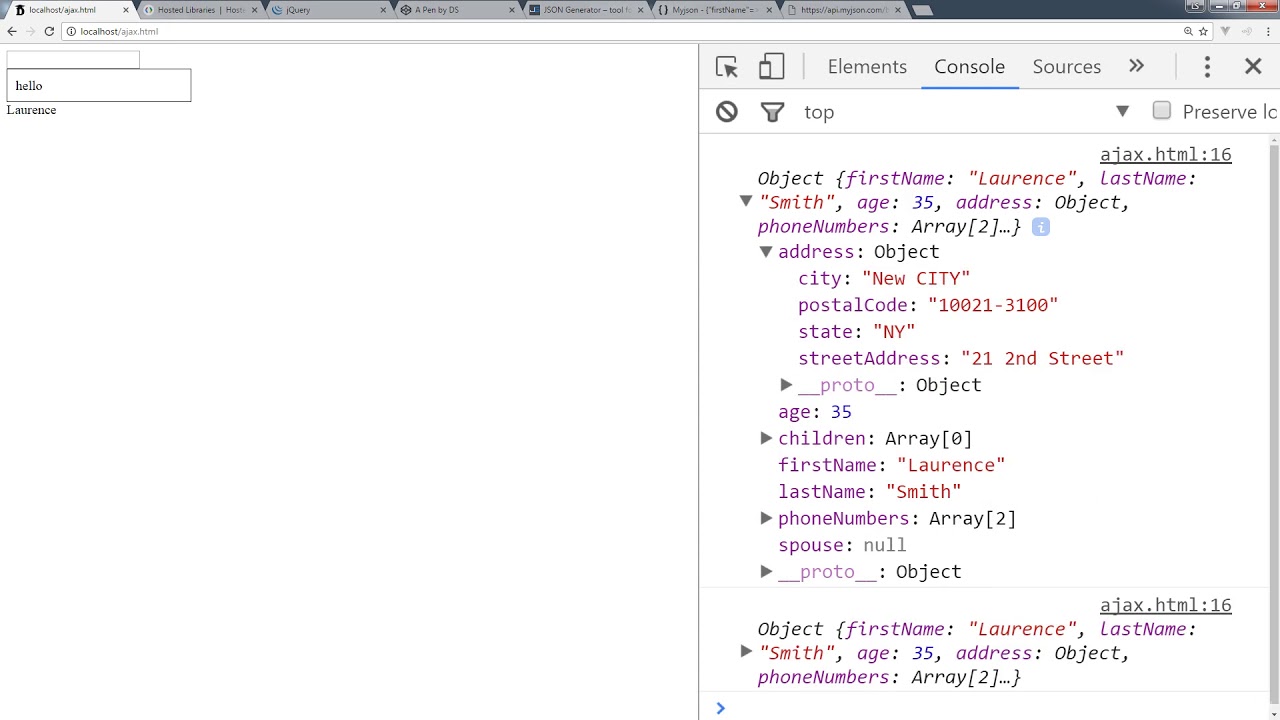Screen dimensions: 1280x720
Task: Switch to the Sources tab
Action: tap(1066, 67)
